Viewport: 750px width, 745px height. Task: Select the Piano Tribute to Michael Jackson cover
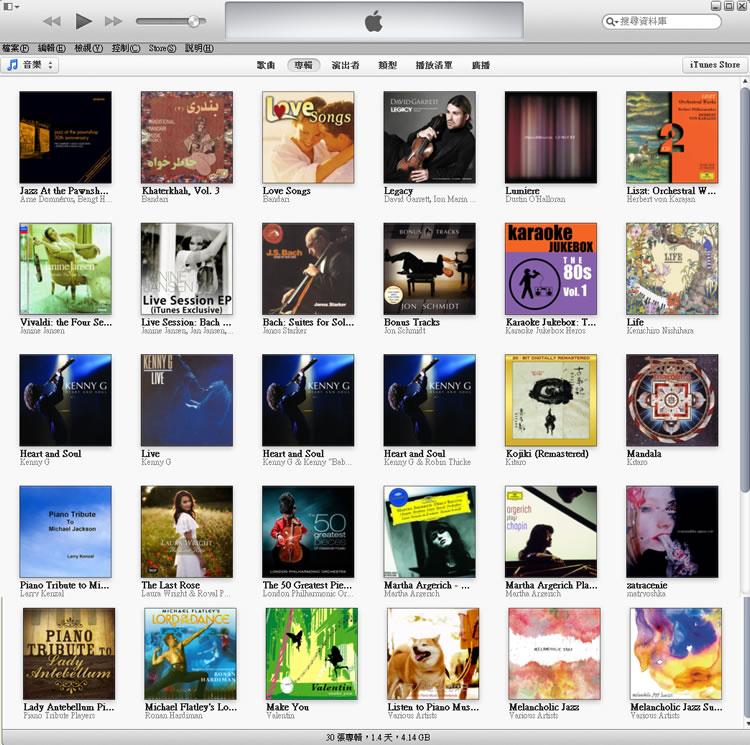66,532
